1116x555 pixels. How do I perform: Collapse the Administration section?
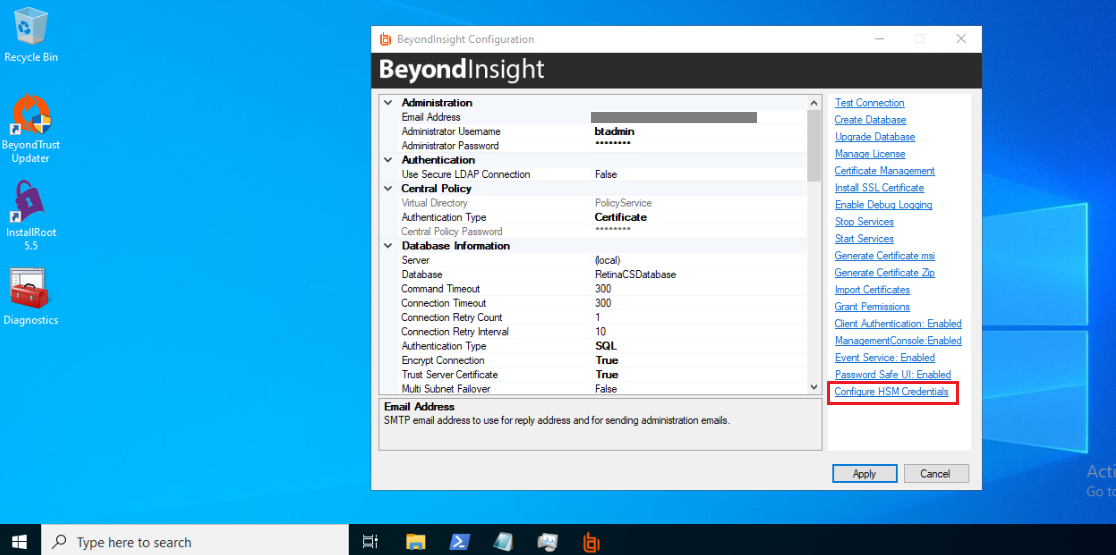click(x=388, y=102)
